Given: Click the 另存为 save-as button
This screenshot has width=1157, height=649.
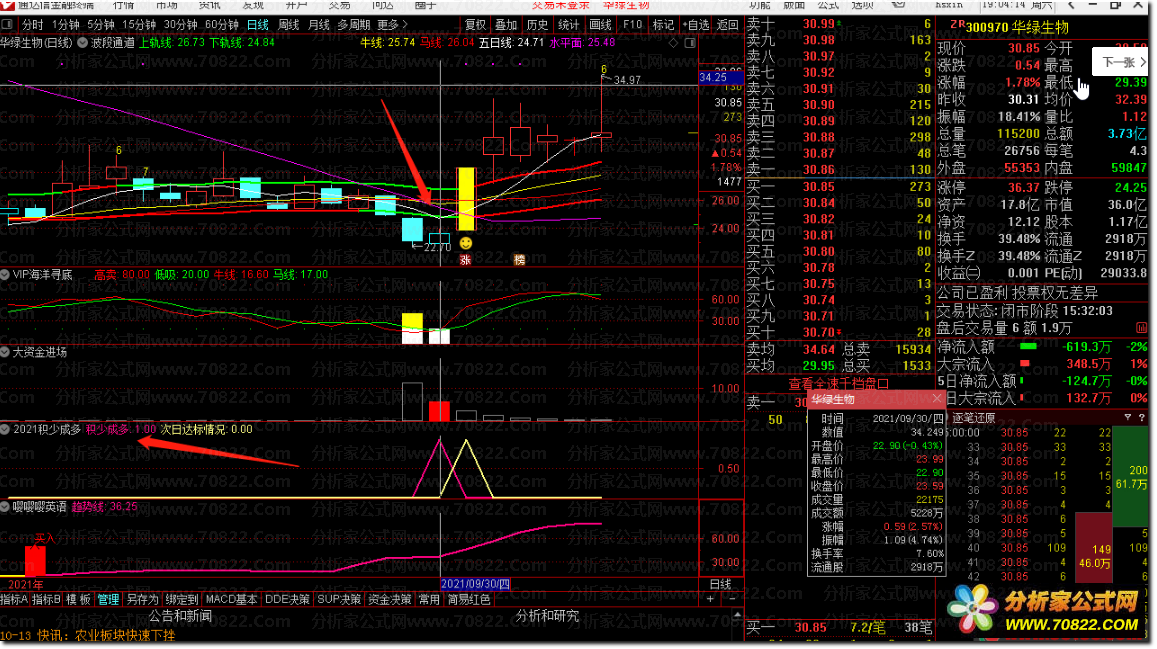Looking at the screenshot, I should (x=142, y=600).
